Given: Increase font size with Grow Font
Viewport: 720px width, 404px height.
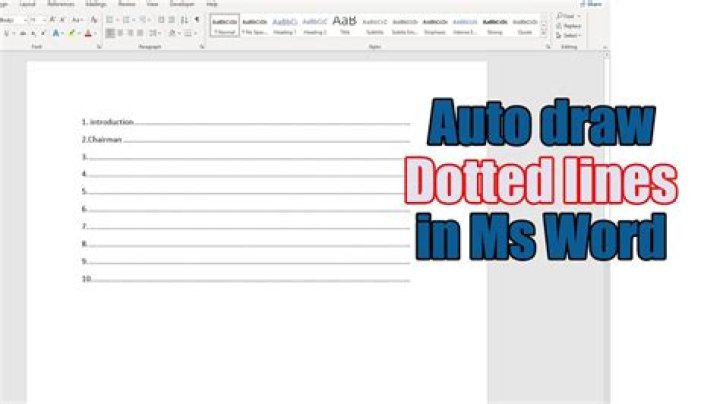Looking at the screenshot, I should click(x=52, y=20).
